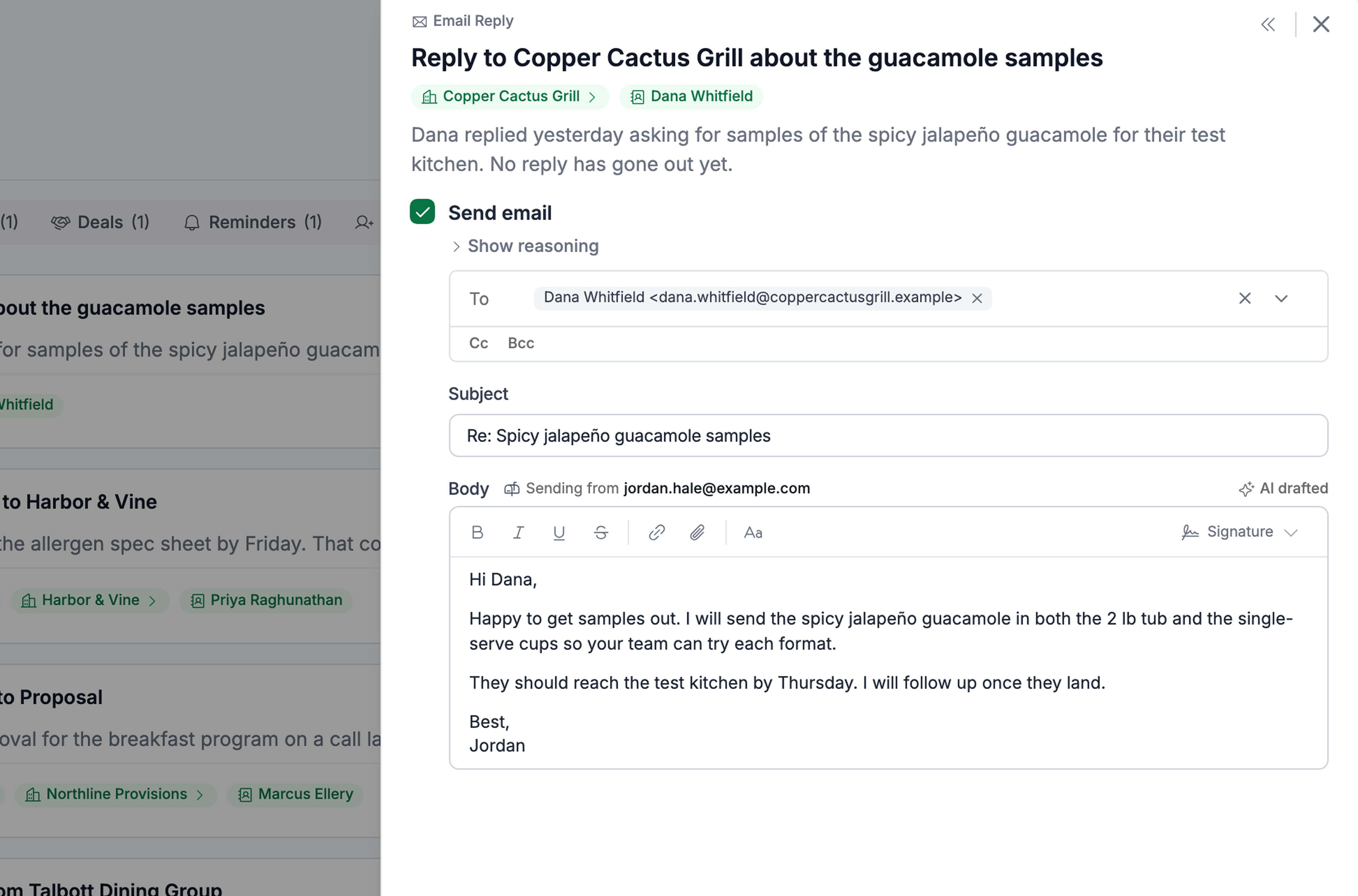Image resolution: width=1358 pixels, height=896 pixels.
Task: Expand recipient field chevron dropdown
Action: pyautogui.click(x=1281, y=298)
